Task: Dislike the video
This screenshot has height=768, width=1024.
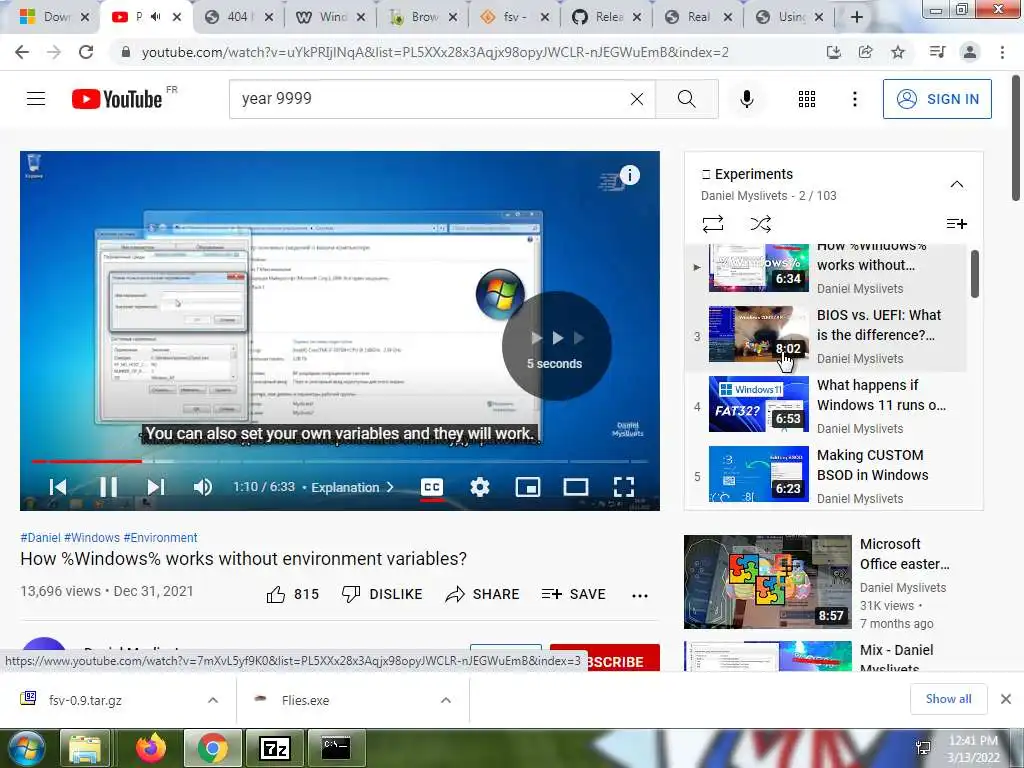Action: (382, 594)
